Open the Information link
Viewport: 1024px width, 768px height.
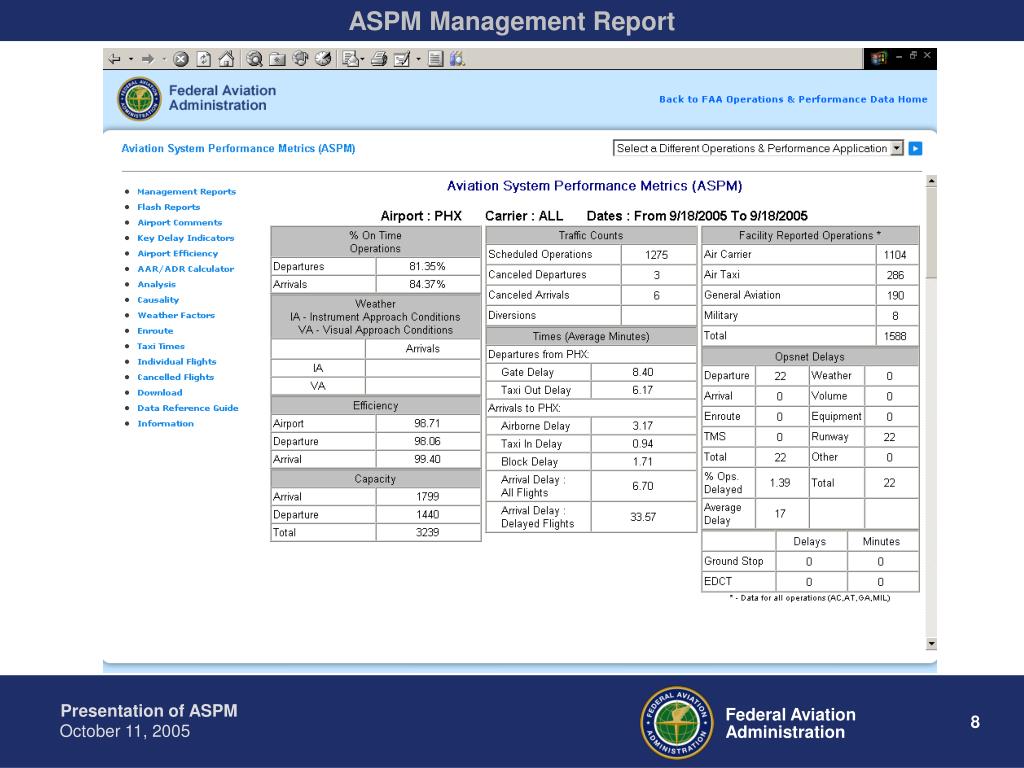point(165,424)
